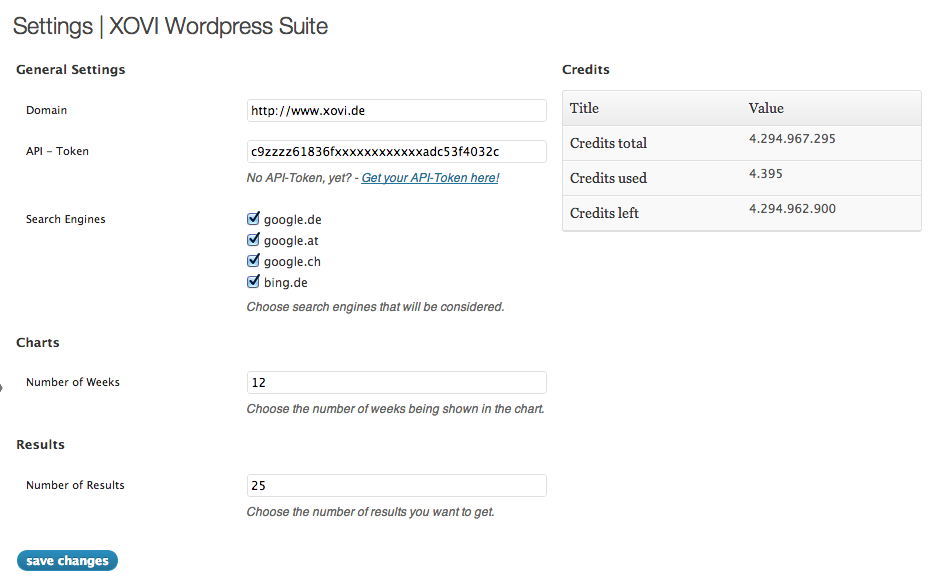Click the save changes button
The height and width of the screenshot is (586, 936).
[x=67, y=560]
